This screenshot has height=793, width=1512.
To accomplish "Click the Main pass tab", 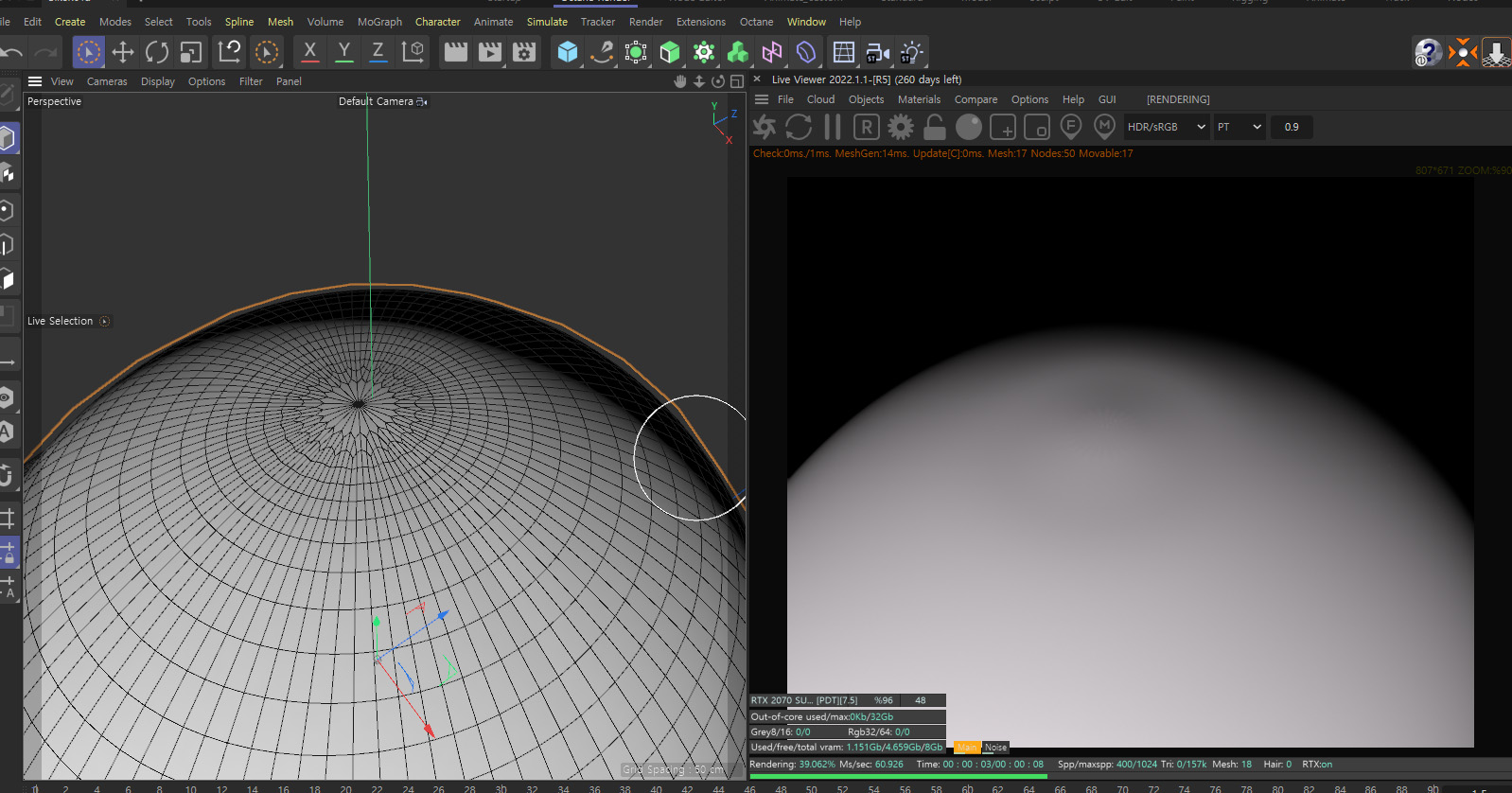I will coord(967,748).
